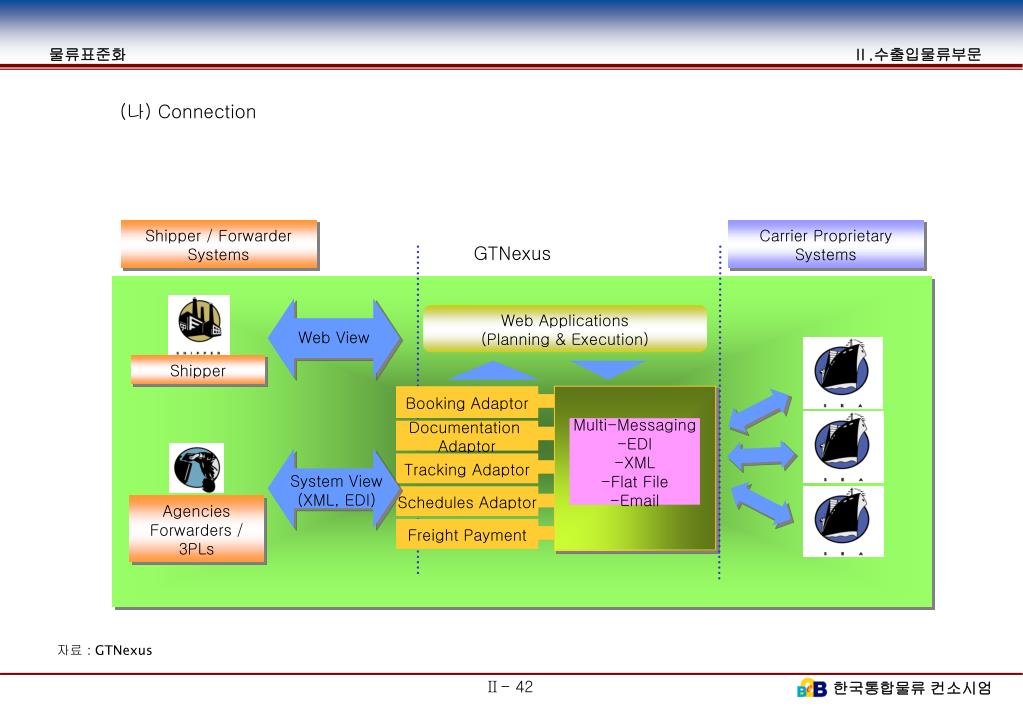The image size is (1023, 708).
Task: Click the page number II - 42
Action: (x=510, y=686)
